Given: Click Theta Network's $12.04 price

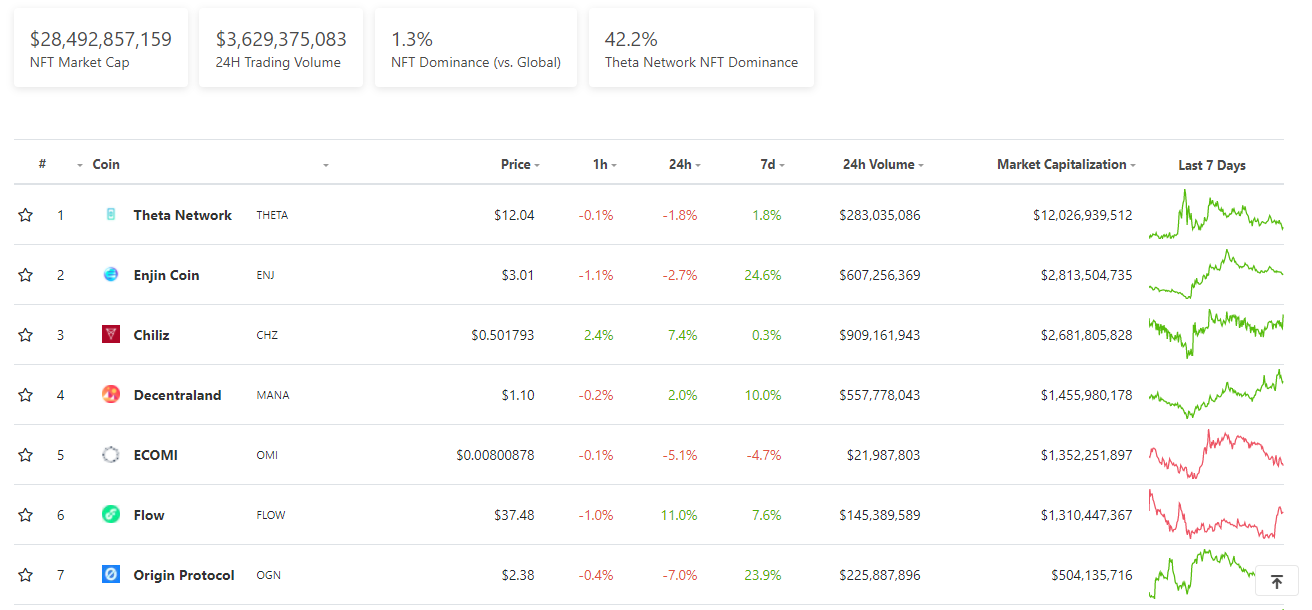Looking at the screenshot, I should click(x=514, y=215).
